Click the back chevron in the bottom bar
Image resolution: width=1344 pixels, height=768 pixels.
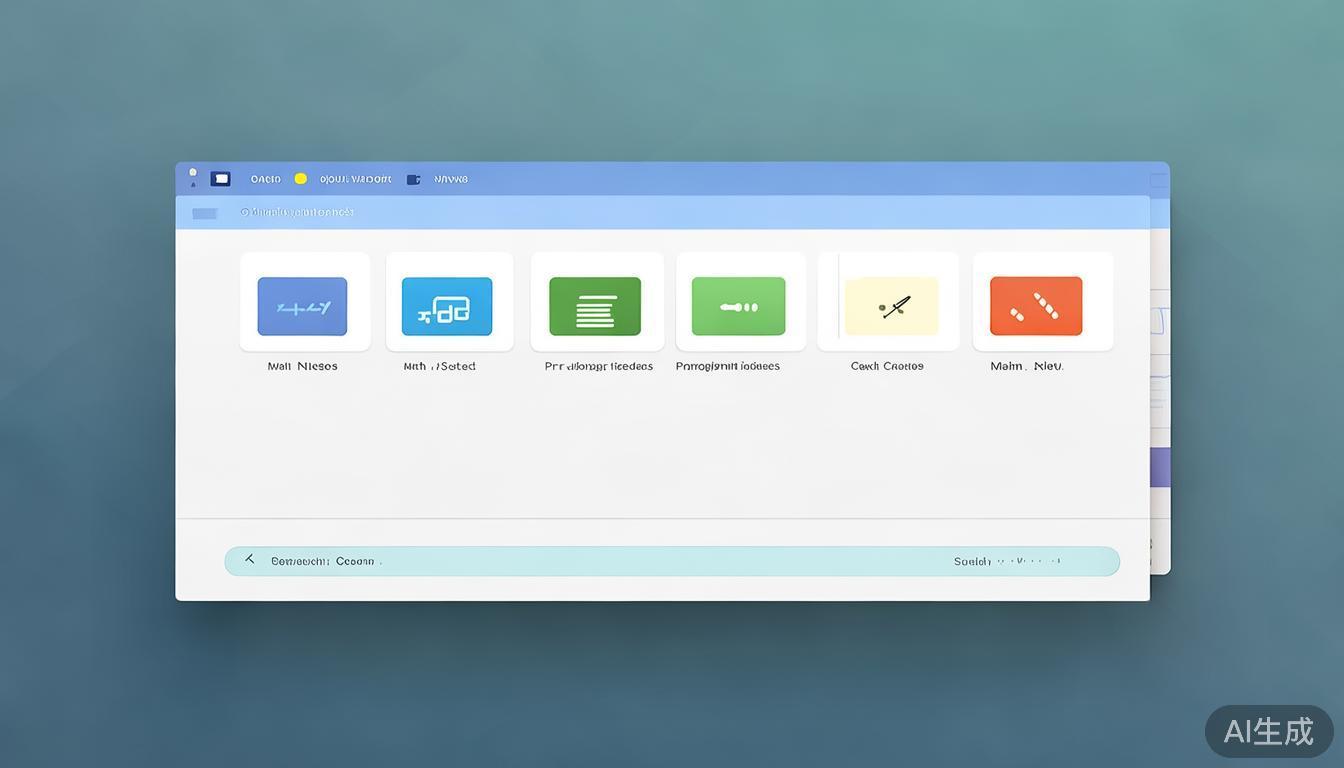[250, 560]
